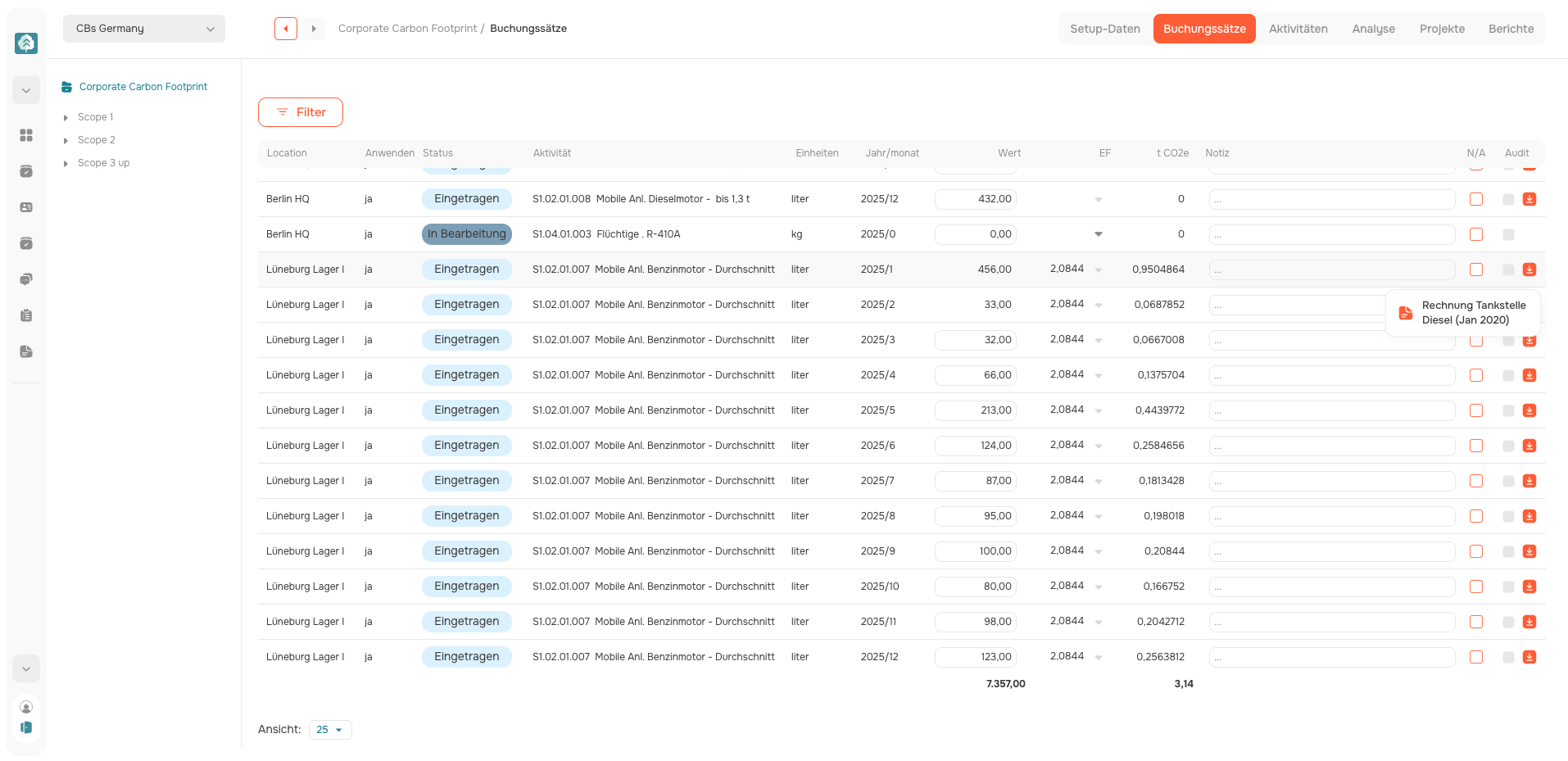This screenshot has width=1568, height=761.
Task: Click the Wert field for Lüneburg Lager 2025/9
Action: (975, 551)
